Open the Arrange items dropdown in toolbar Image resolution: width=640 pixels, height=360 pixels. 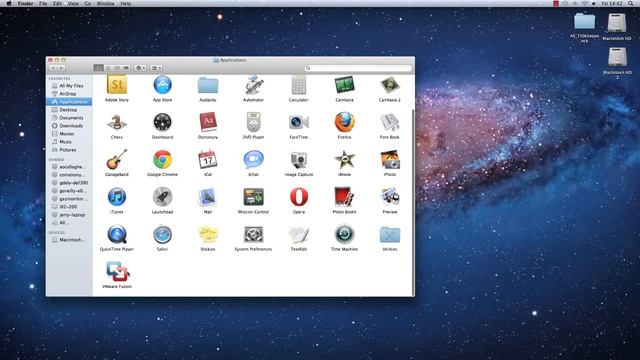[x=156, y=68]
